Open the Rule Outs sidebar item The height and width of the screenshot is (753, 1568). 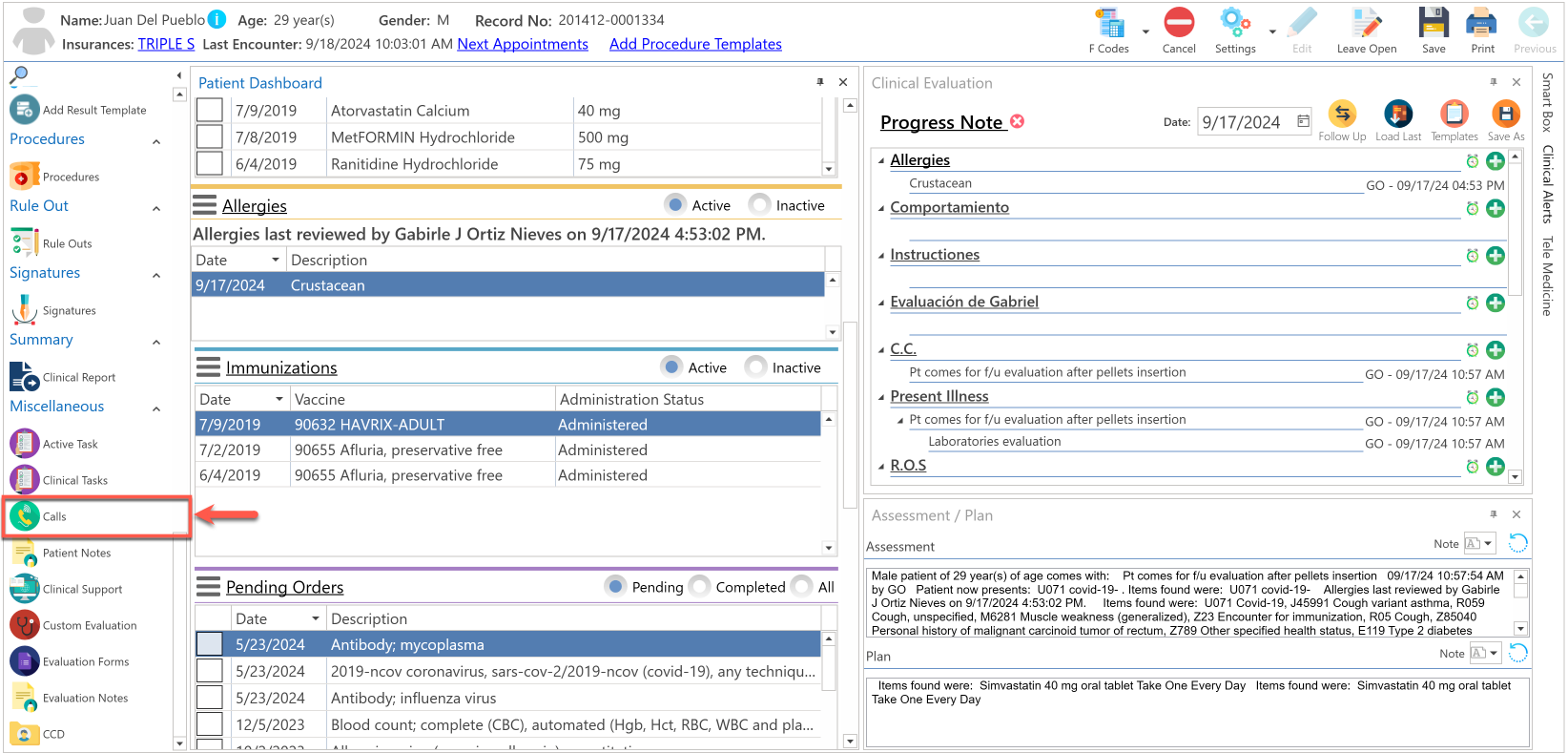click(x=52, y=243)
